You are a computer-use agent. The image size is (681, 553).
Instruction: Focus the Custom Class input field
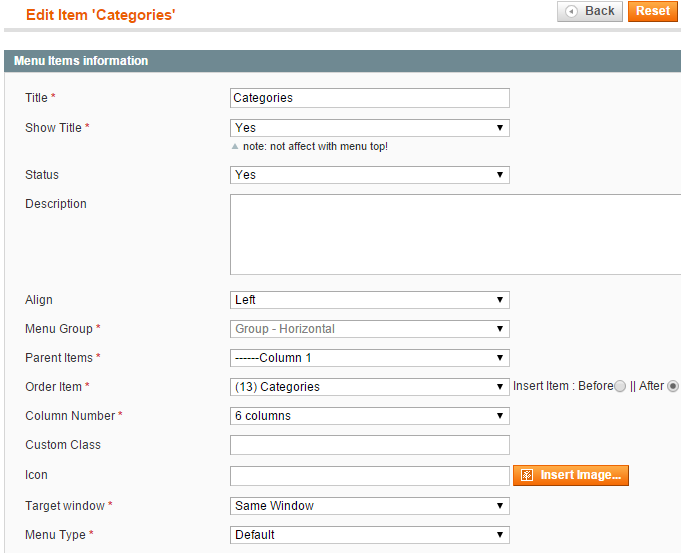[370, 445]
